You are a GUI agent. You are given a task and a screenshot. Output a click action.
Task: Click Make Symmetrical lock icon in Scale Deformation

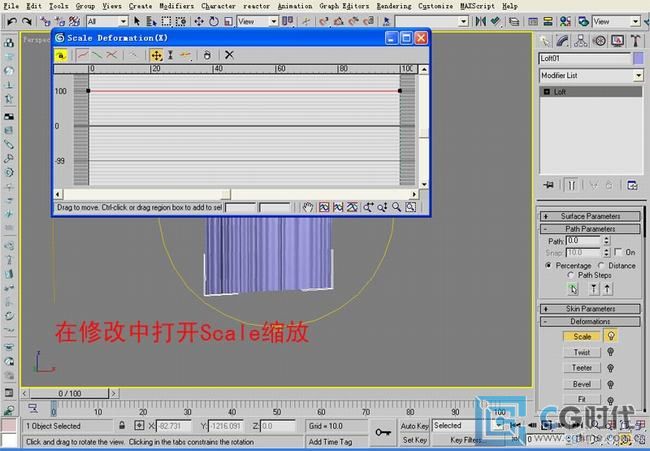coord(61,55)
